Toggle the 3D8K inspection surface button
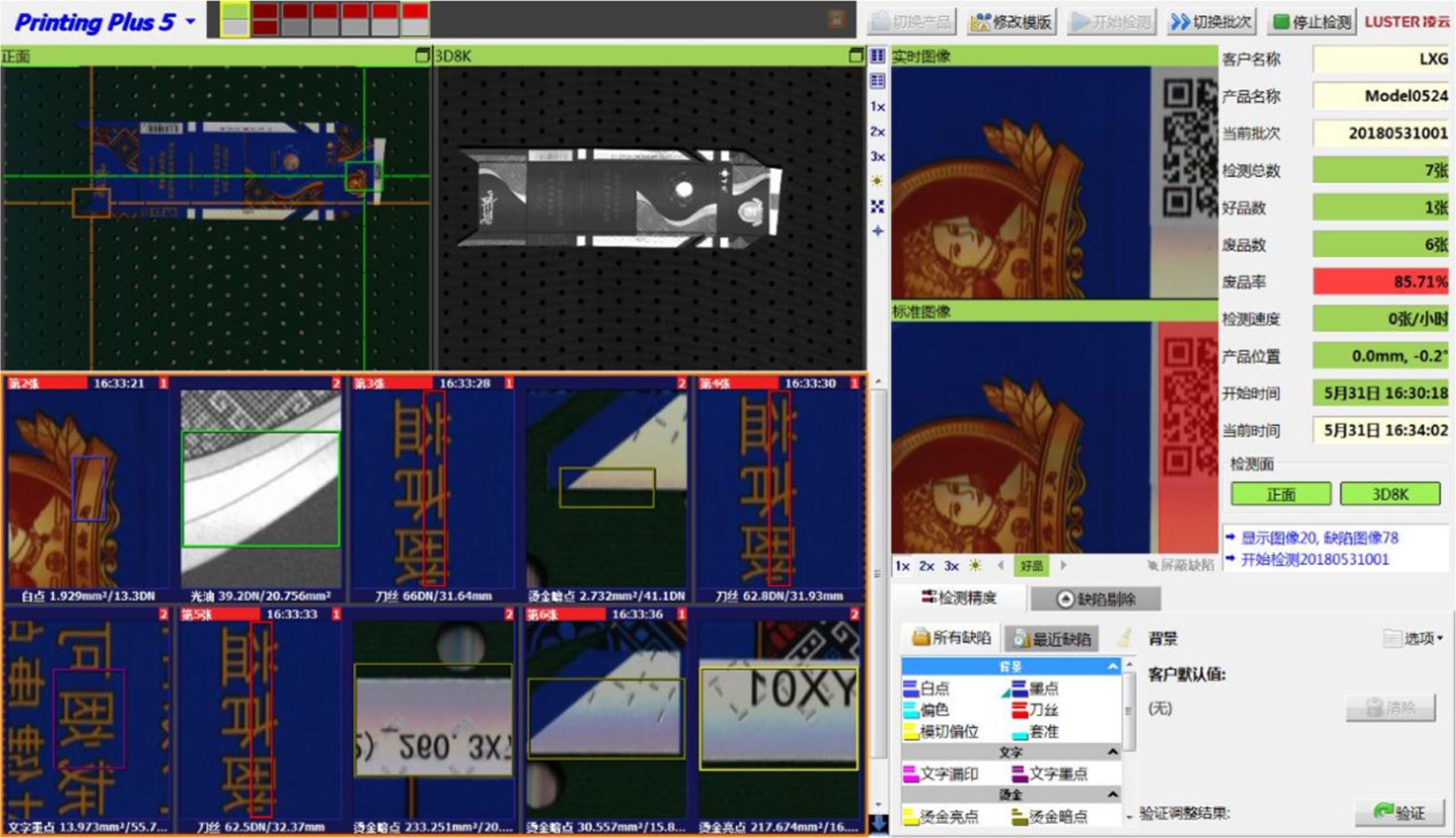Screen dimensions: 1456x838 pos(1389,494)
